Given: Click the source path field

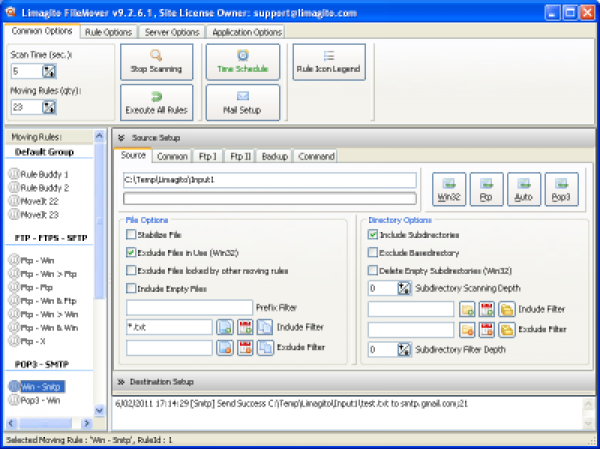Looking at the screenshot, I should click(270, 180).
